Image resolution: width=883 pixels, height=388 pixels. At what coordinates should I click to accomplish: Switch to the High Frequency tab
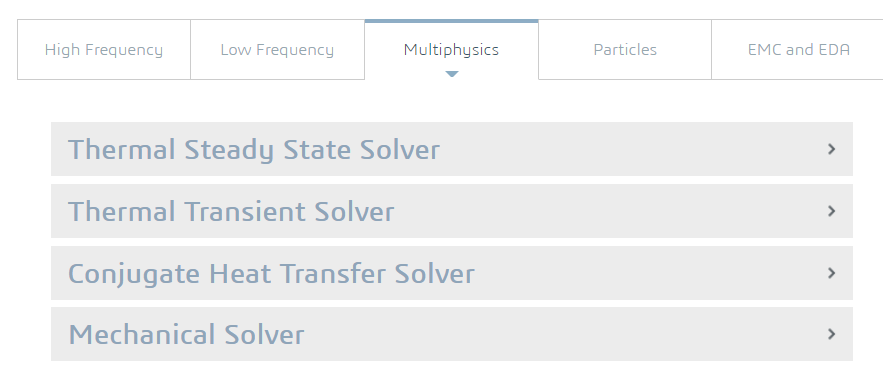[104, 50]
